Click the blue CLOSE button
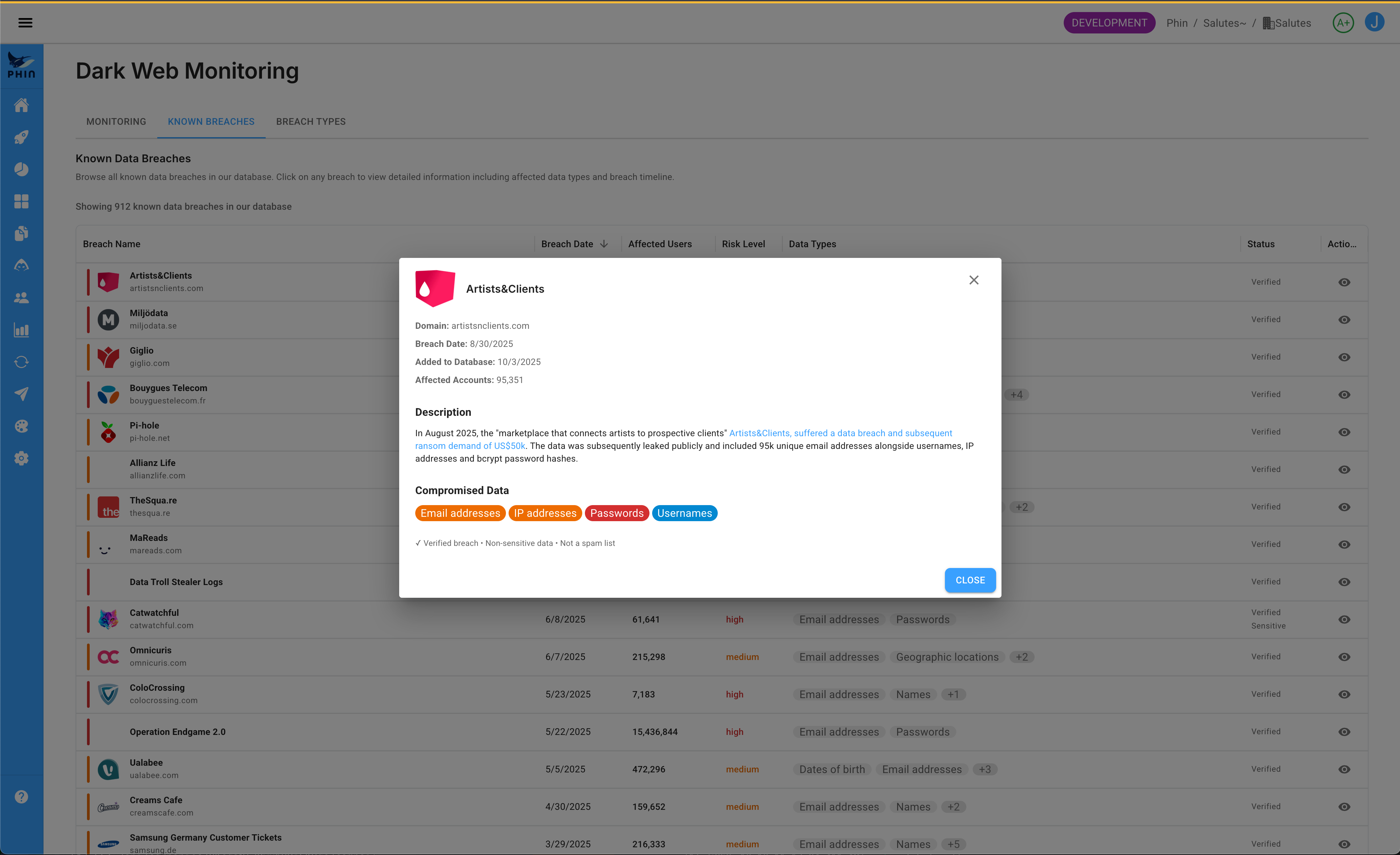Viewport: 1400px width, 855px height. [970, 580]
